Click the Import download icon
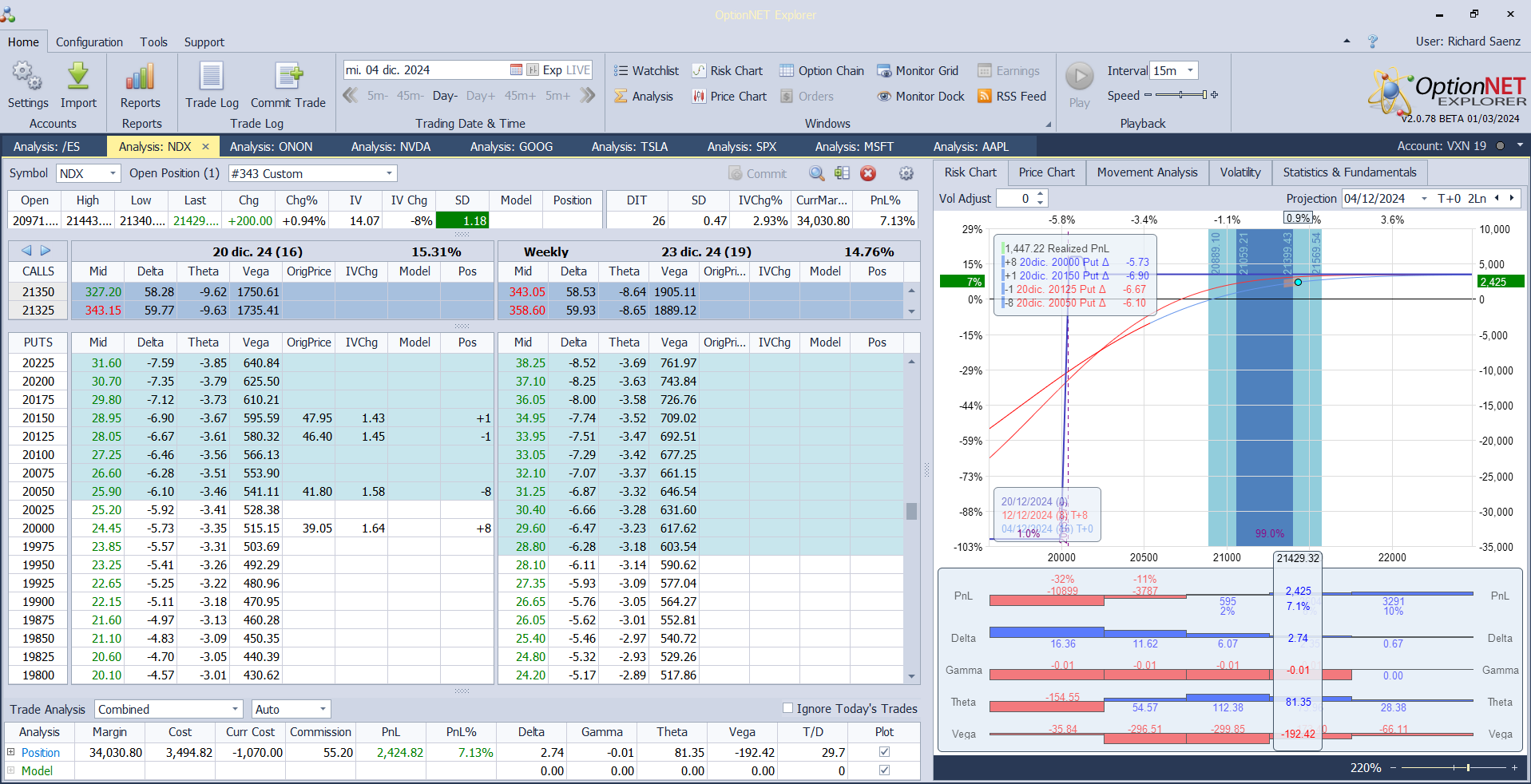Screen dimensions: 1531x784 (x=78, y=77)
